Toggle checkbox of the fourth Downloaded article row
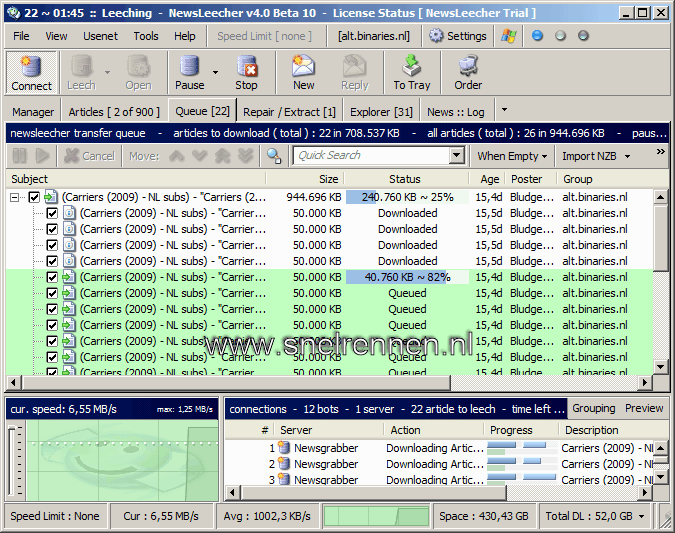The width and height of the screenshot is (675, 533). pos(52,261)
